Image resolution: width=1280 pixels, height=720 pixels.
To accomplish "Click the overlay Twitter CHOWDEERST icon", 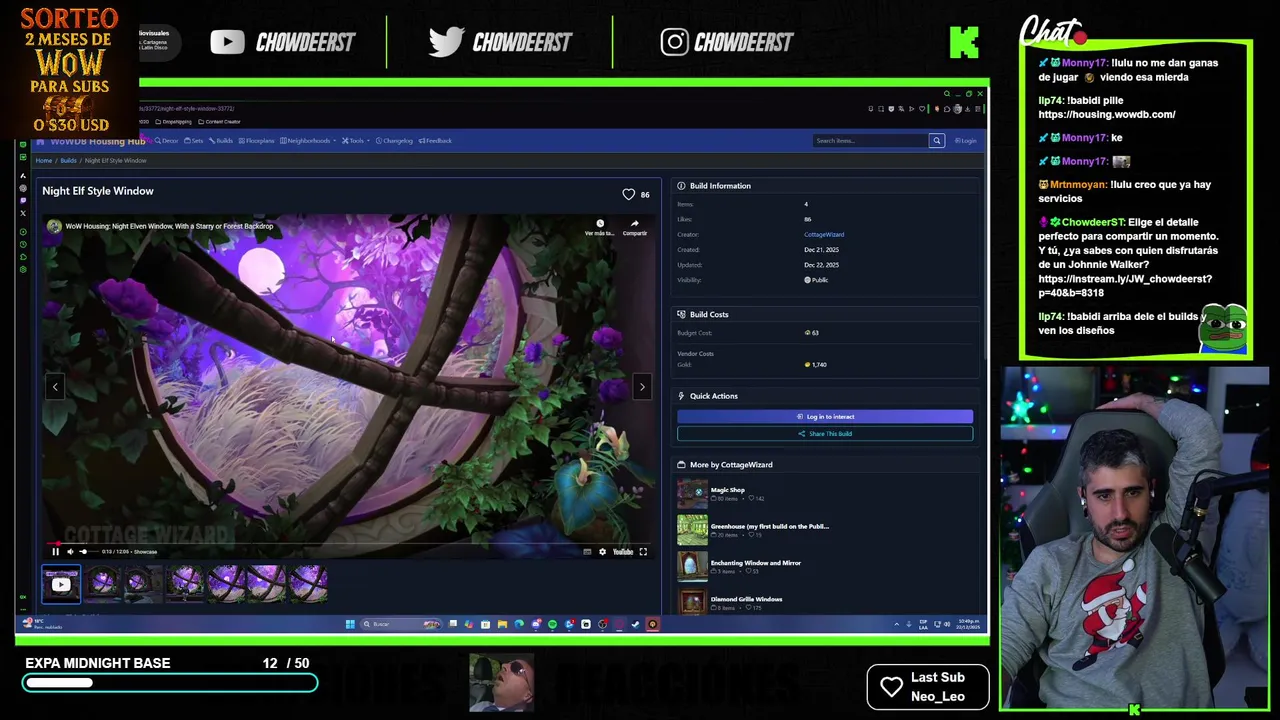I will coord(446,42).
